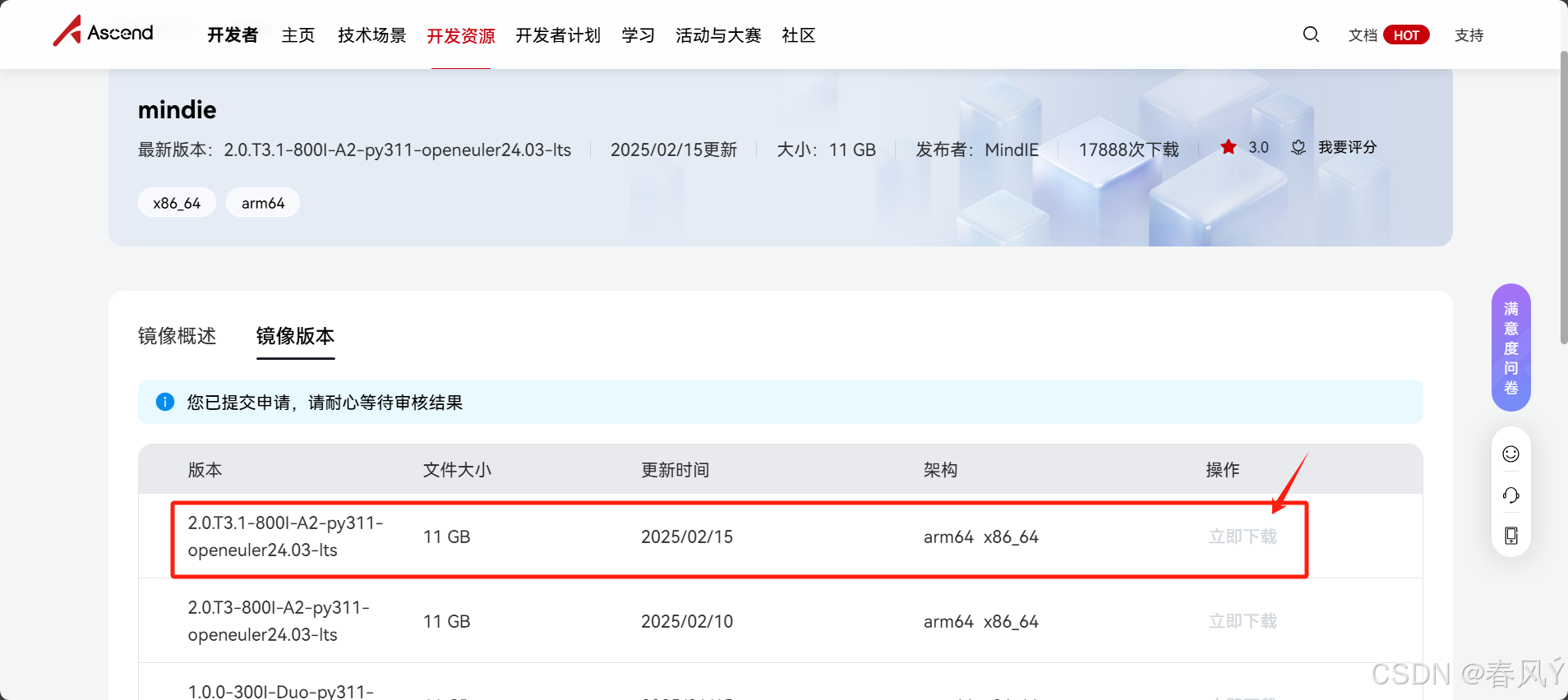The height and width of the screenshot is (700, 1568).
Task: Click the arm64 architecture tag
Action: point(263,203)
